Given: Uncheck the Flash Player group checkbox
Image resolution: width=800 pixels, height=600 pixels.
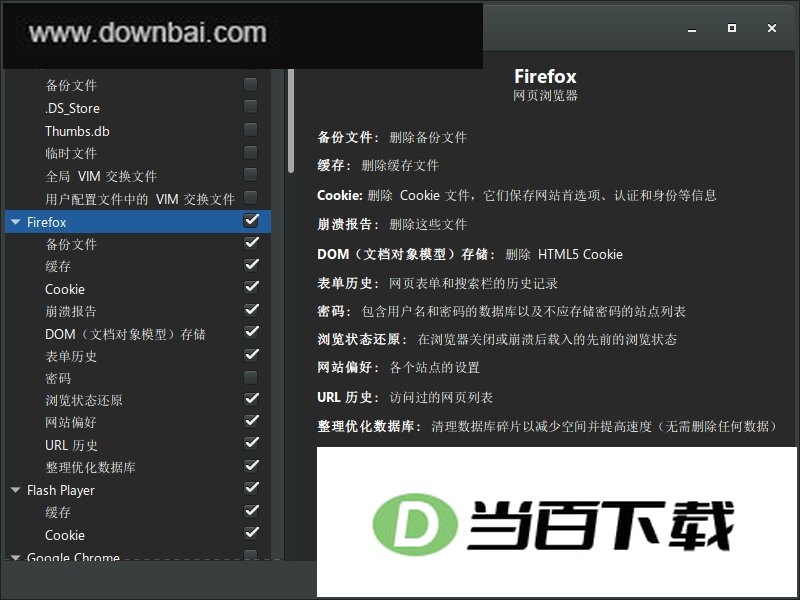Looking at the screenshot, I should pos(251,488).
